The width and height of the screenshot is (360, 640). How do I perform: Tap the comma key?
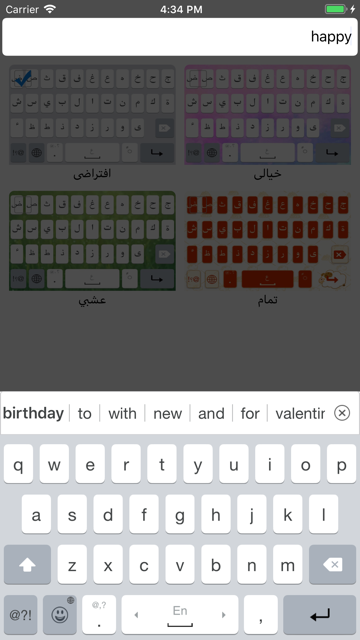[x=260, y=614]
